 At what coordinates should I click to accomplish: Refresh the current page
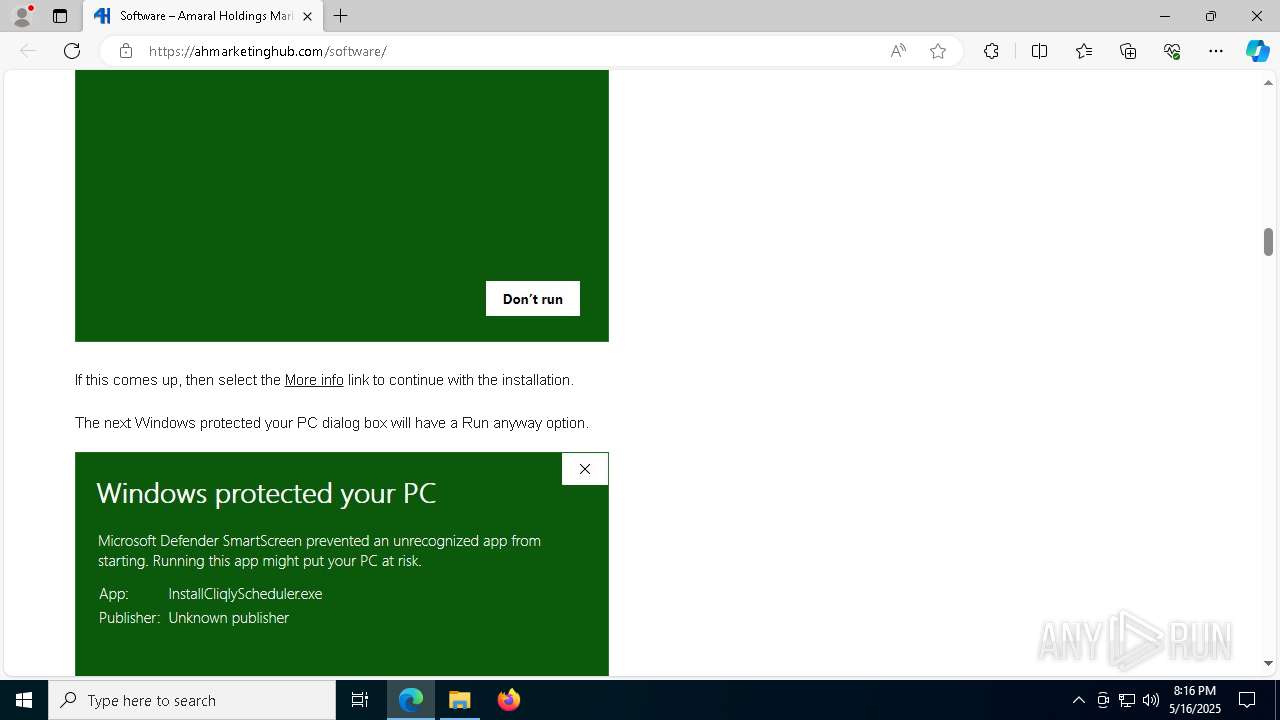coord(72,51)
